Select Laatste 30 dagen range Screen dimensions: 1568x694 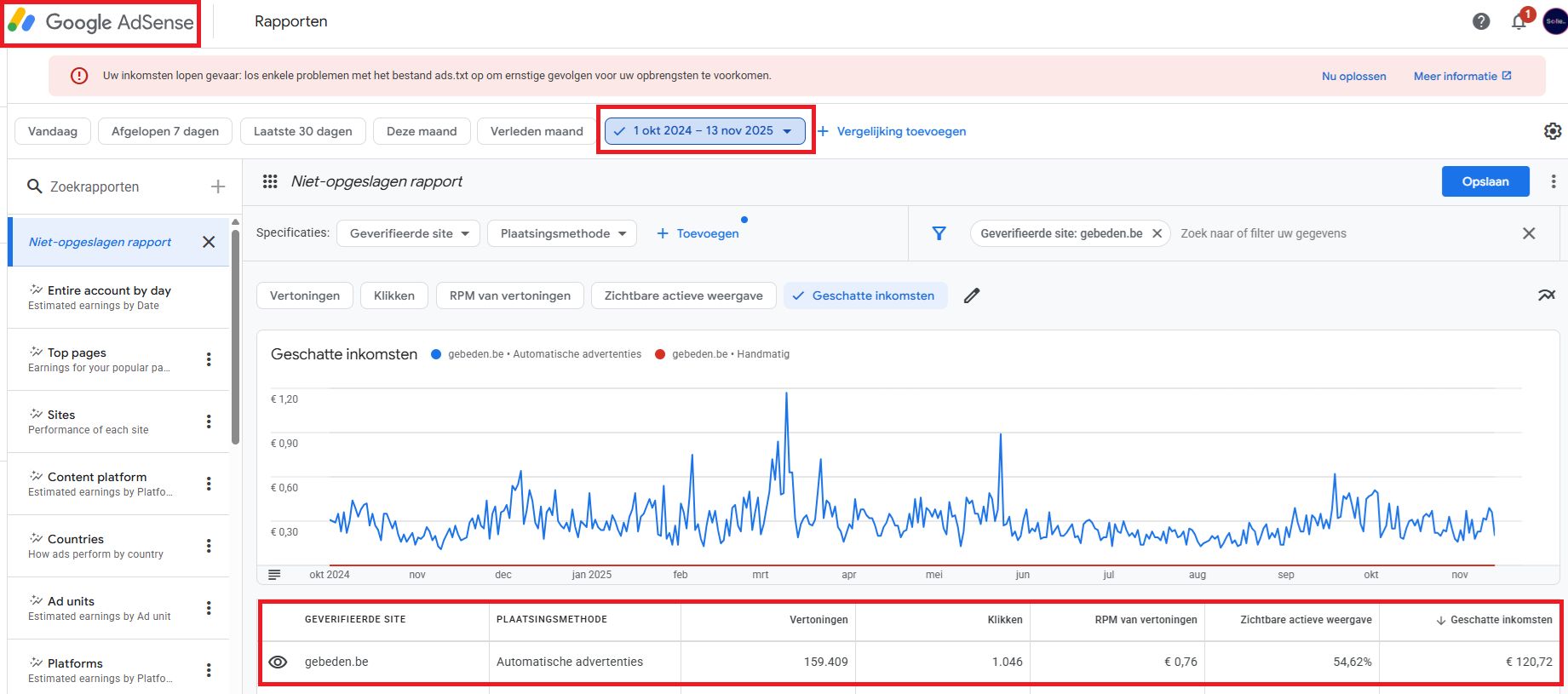click(303, 131)
